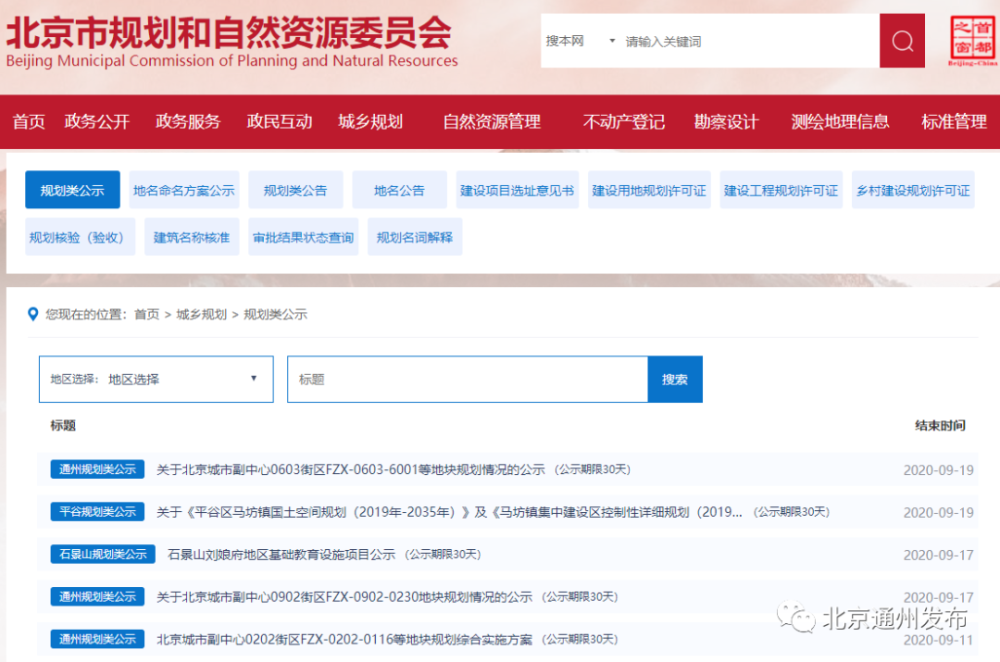The width and height of the screenshot is (1000, 662).
Task: Click the 北京通州发布 dove watermark icon
Action: tap(796, 618)
